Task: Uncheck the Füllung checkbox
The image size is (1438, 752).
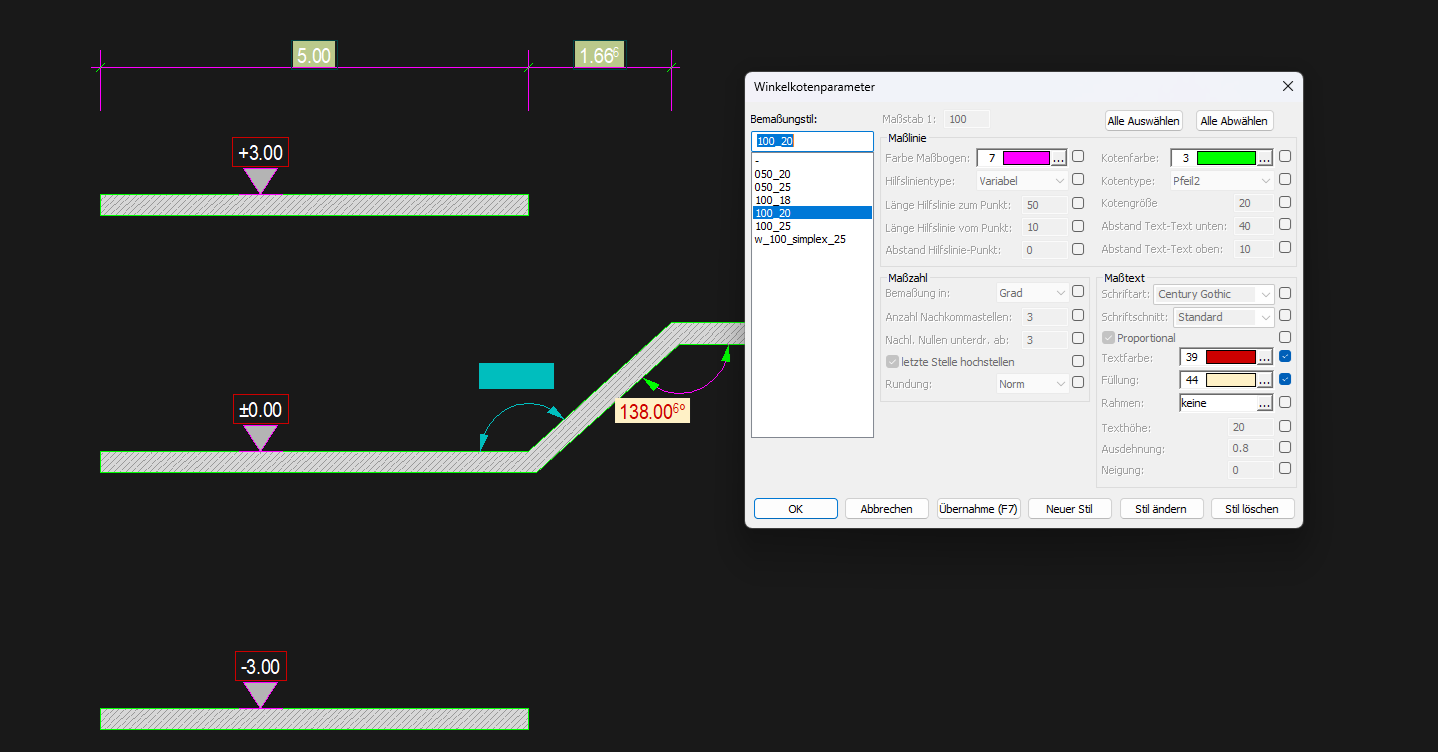Action: pyautogui.click(x=1285, y=380)
